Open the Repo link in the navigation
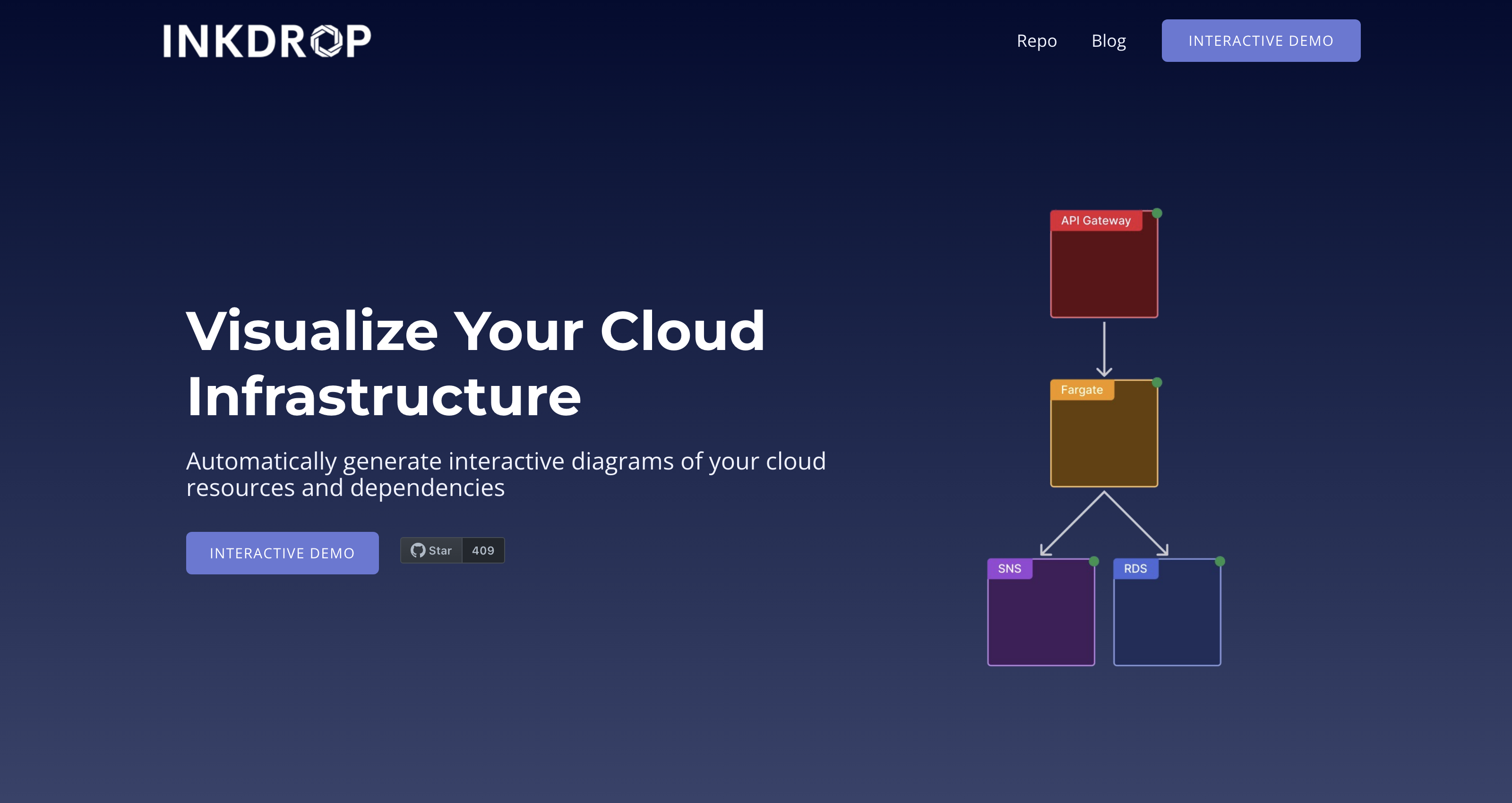This screenshot has height=803, width=1512. click(x=1037, y=41)
